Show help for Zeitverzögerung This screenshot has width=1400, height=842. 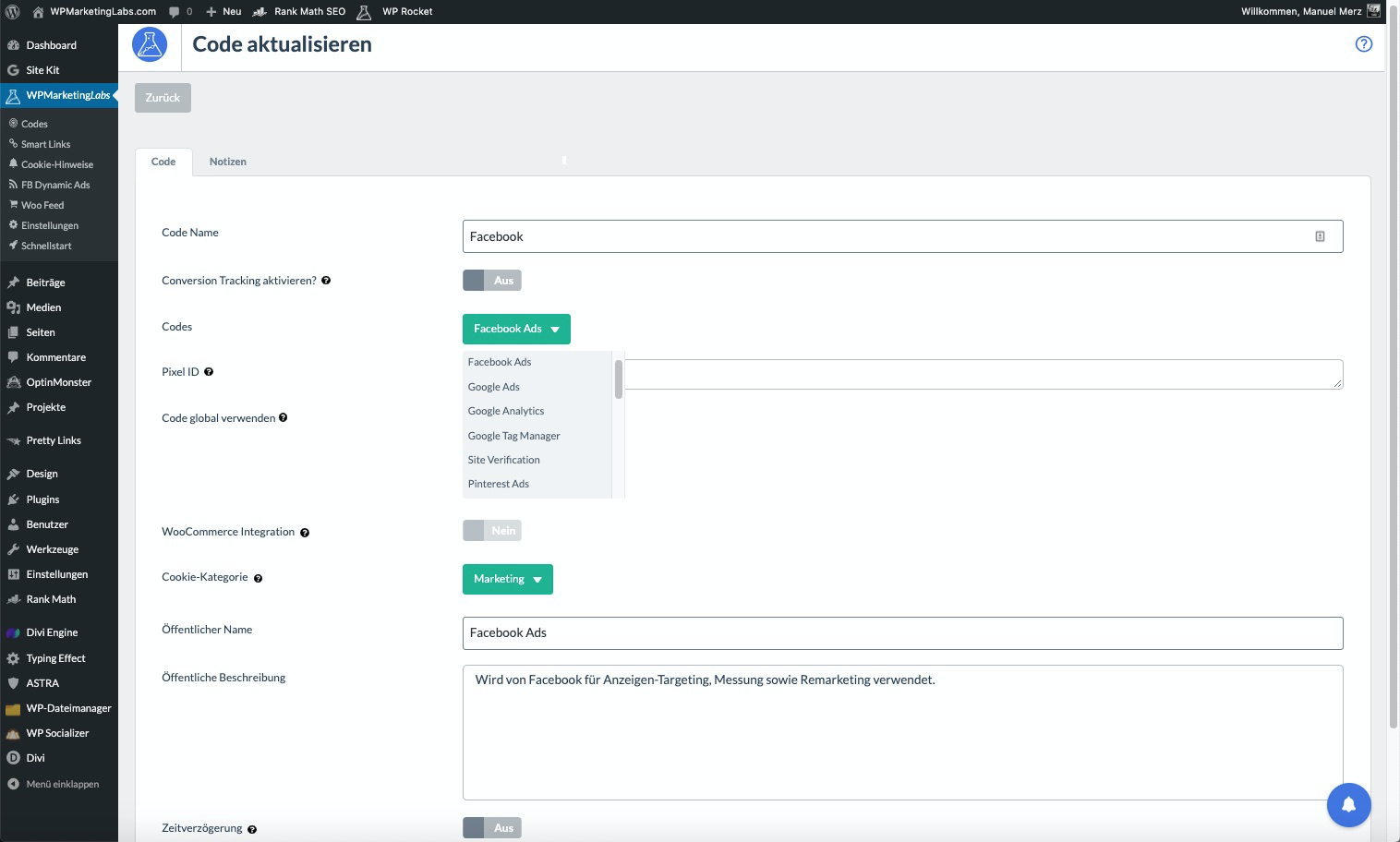[x=252, y=830]
